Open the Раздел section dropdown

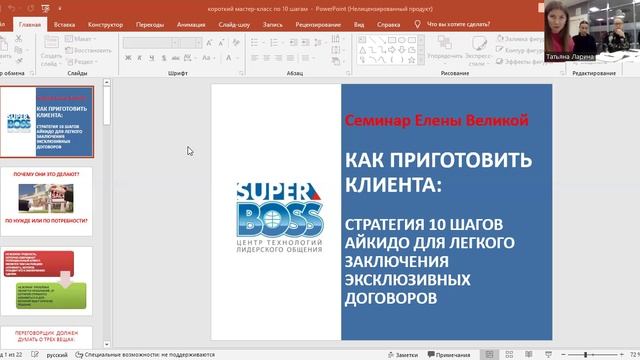click(x=82, y=62)
